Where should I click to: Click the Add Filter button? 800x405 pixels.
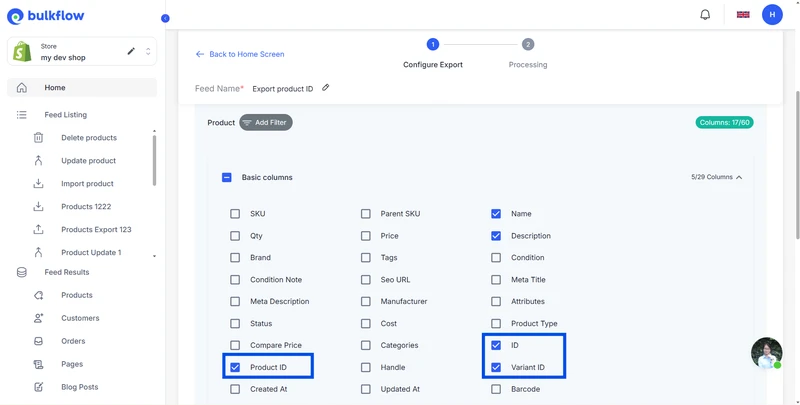coord(266,122)
